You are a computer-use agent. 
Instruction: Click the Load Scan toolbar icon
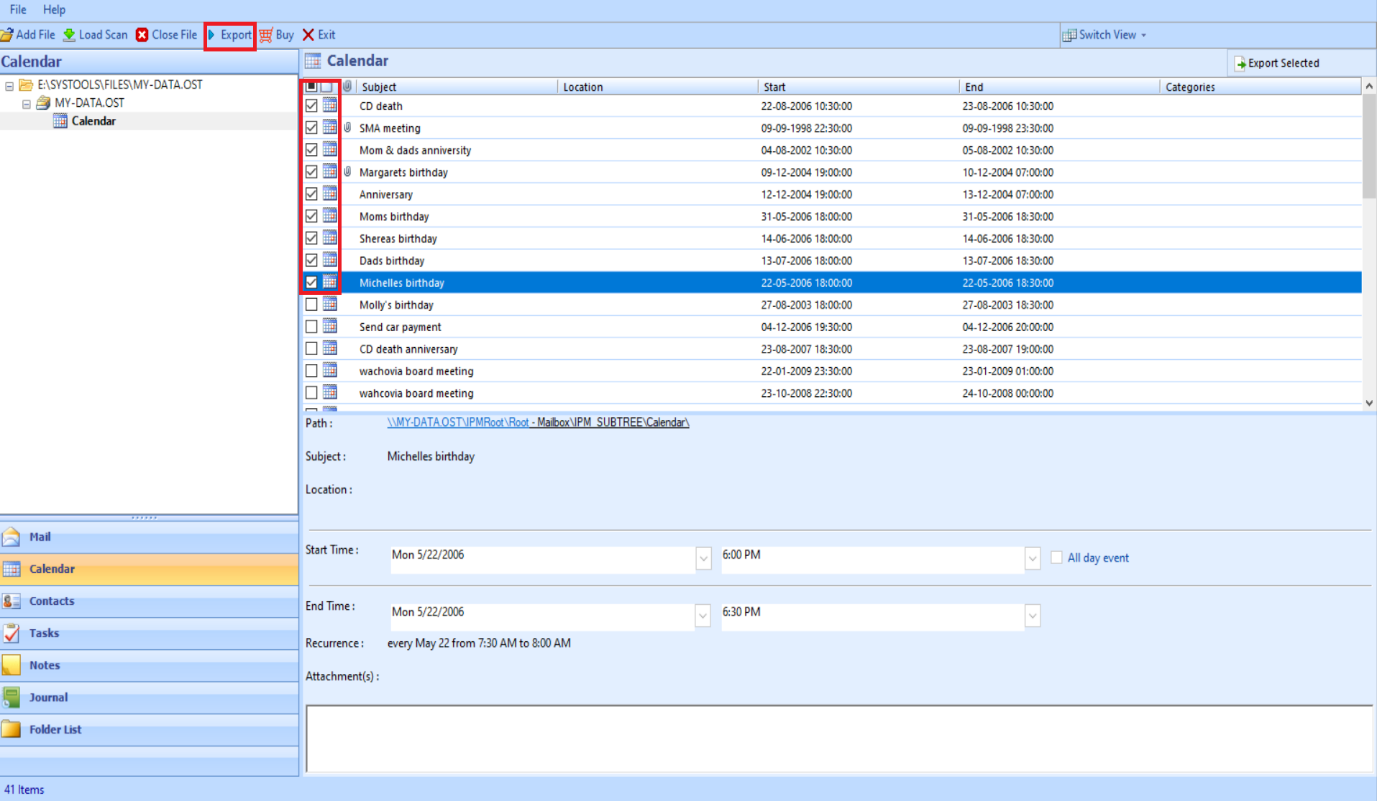coord(69,35)
